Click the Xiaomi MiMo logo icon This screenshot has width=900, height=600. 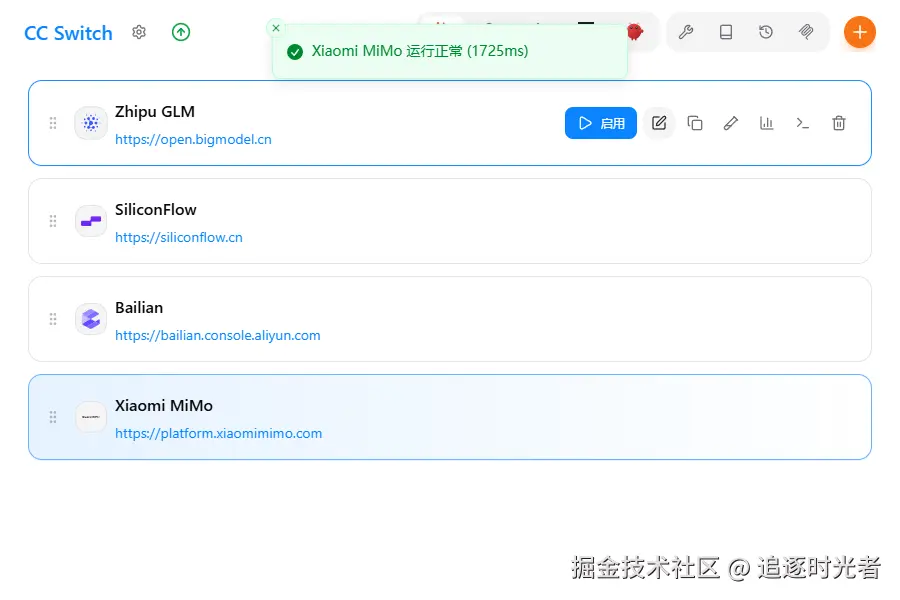[x=91, y=417]
